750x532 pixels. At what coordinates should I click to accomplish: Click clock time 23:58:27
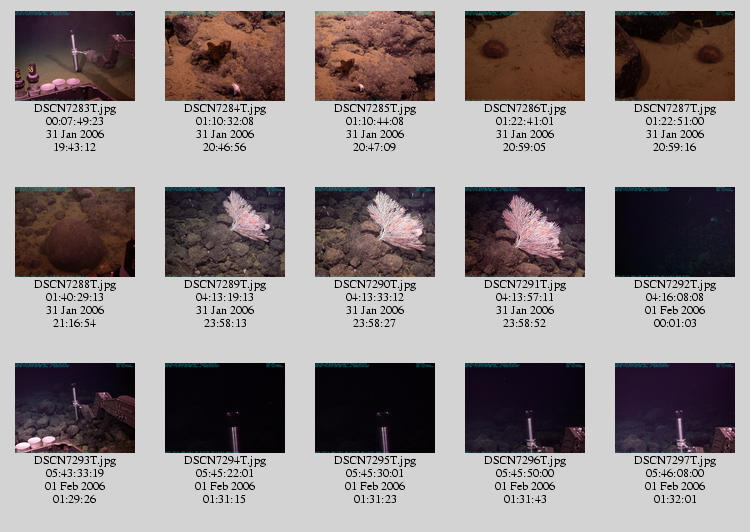click(375, 323)
